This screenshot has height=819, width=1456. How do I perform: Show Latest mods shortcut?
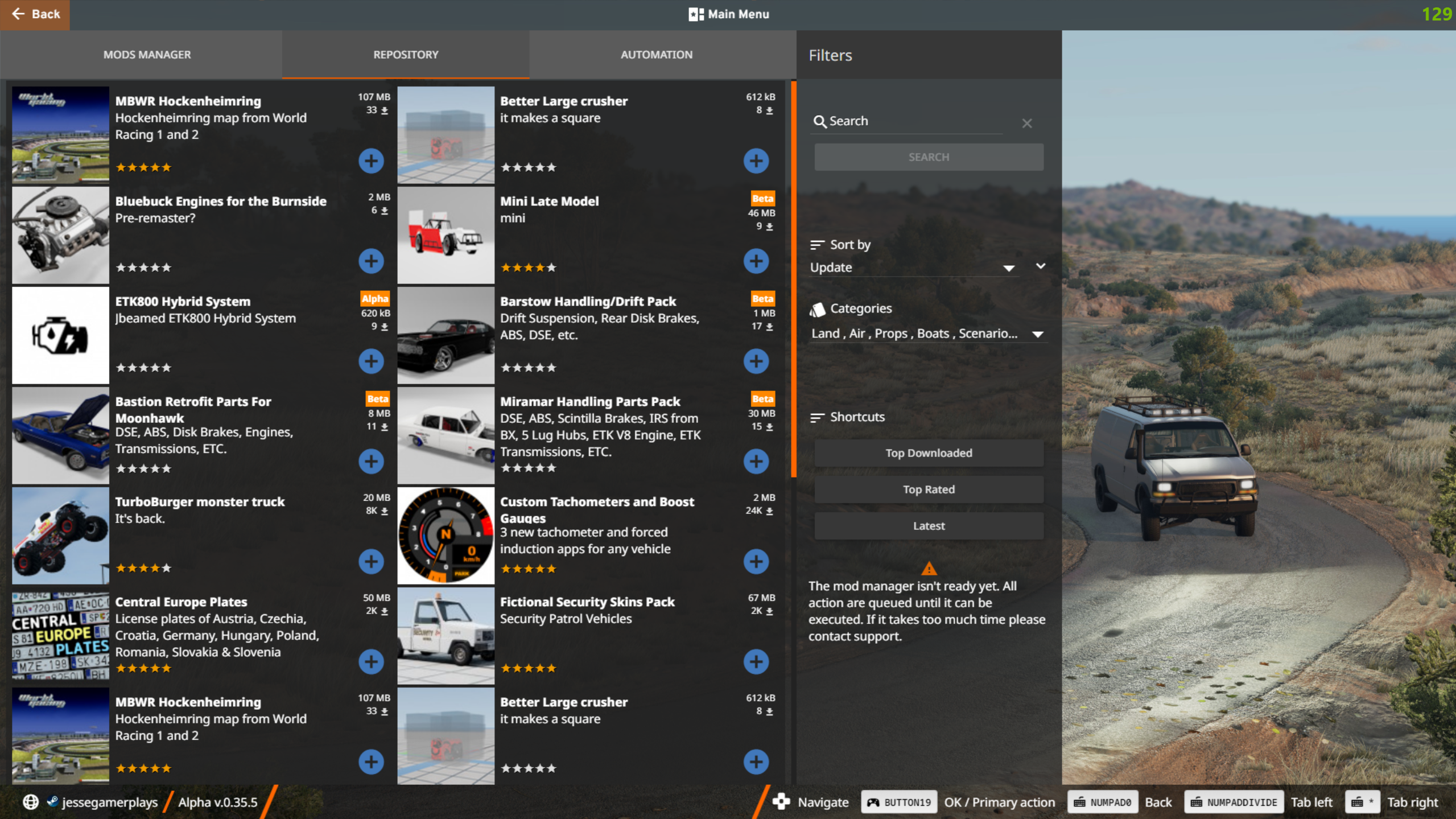[929, 526]
